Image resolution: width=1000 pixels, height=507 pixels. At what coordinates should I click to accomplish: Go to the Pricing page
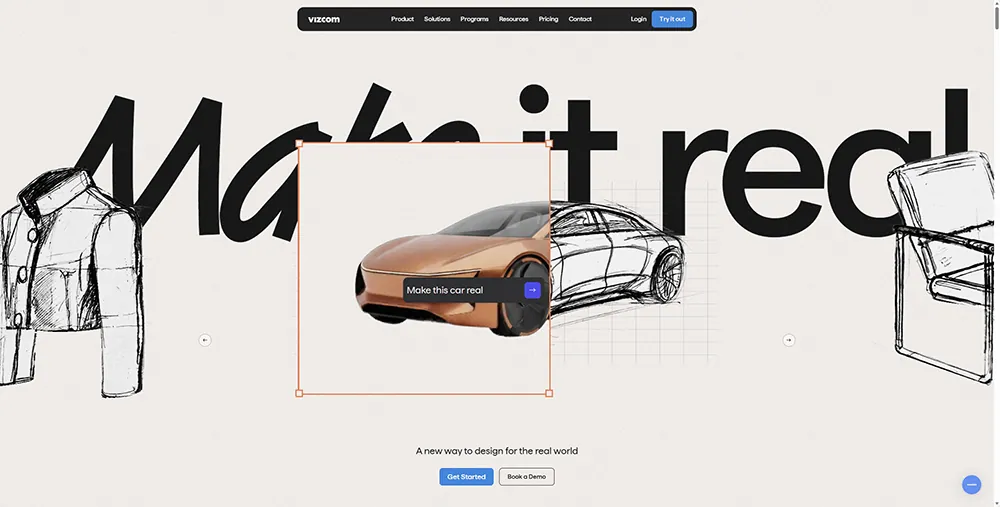pos(548,19)
